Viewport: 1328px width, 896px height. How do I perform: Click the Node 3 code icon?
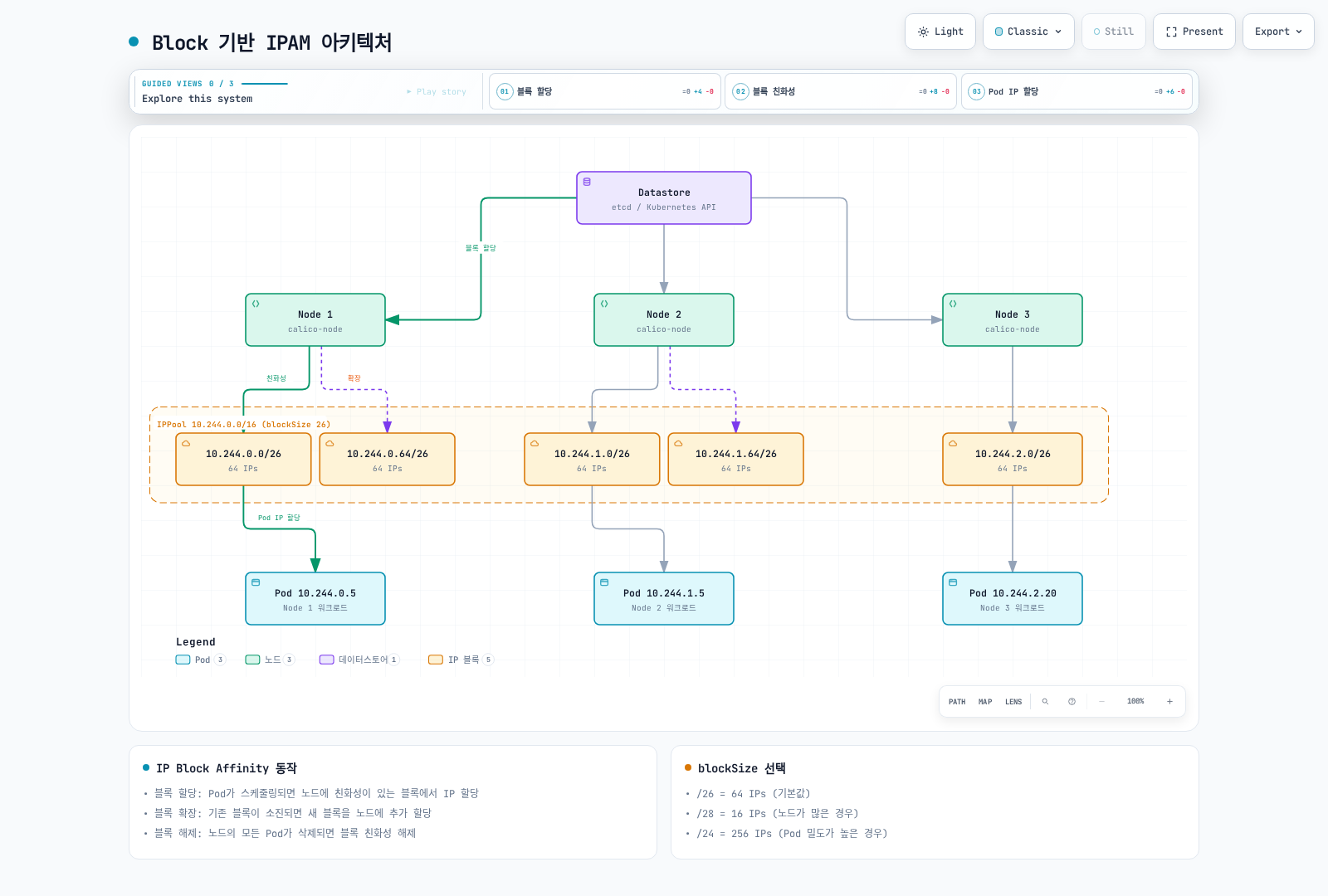click(953, 304)
